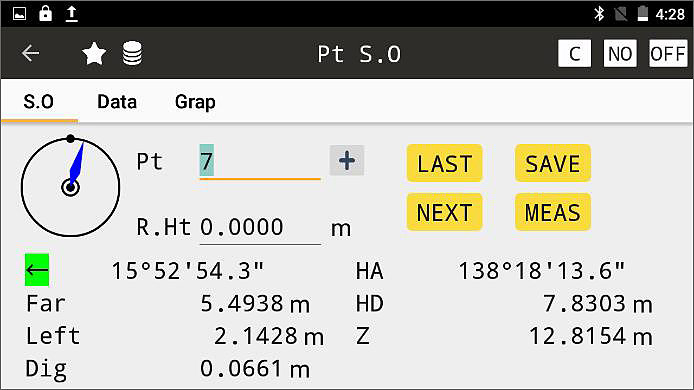Open the Grap tab

pyautogui.click(x=195, y=102)
